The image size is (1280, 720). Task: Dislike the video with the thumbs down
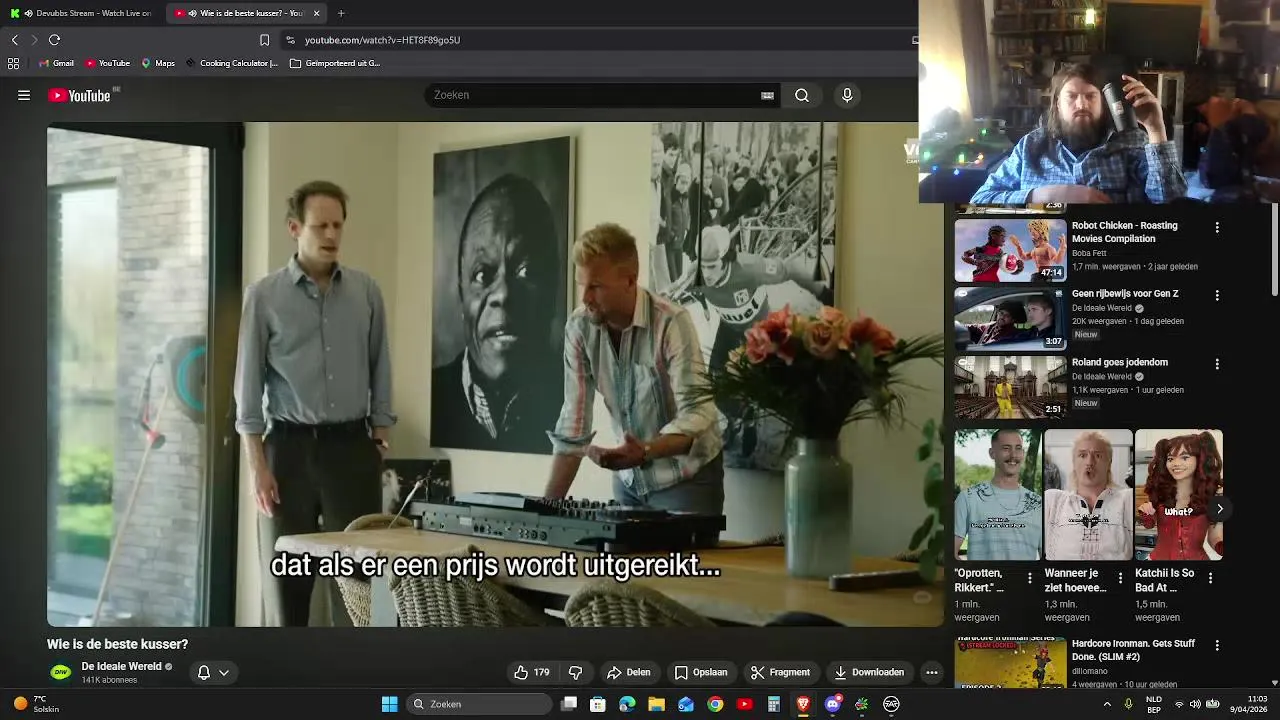[x=575, y=672]
